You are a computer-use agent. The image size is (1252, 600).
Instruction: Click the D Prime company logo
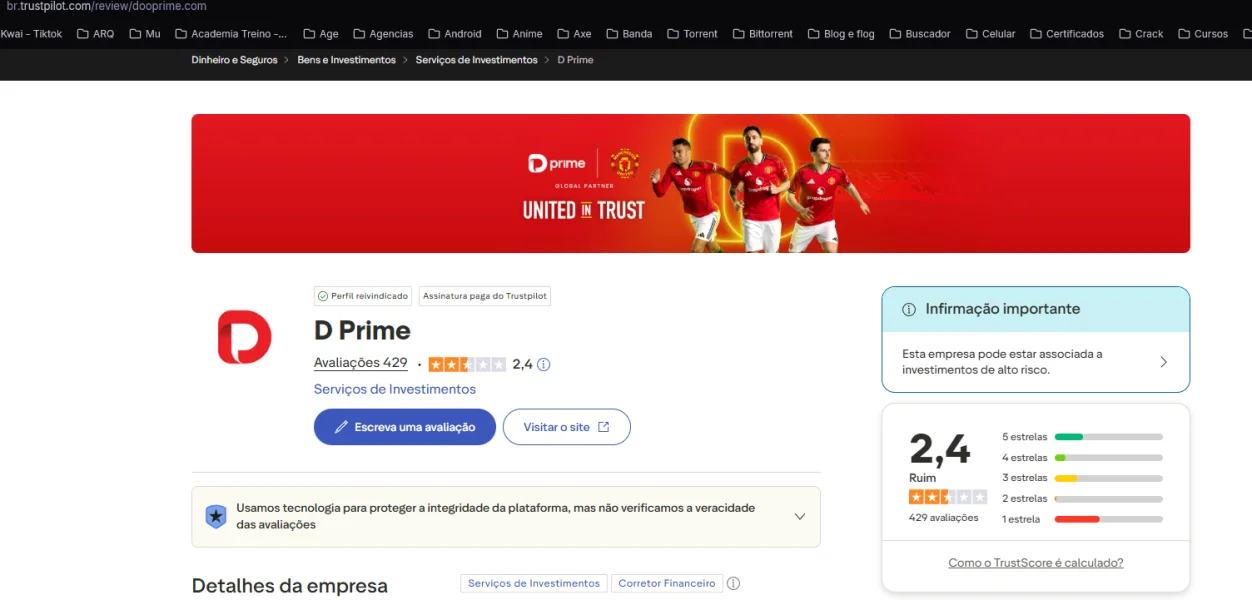244,337
